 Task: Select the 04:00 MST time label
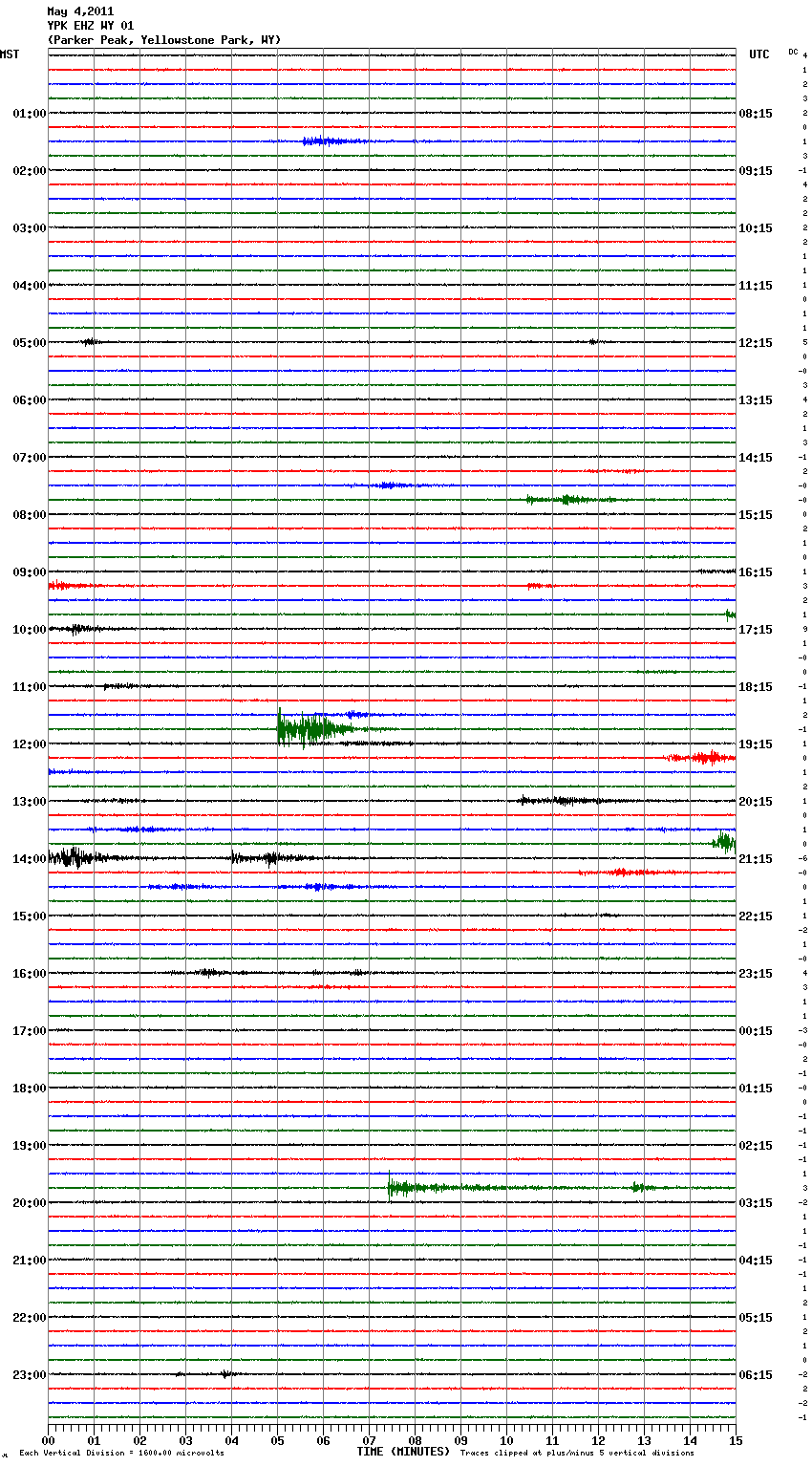coord(29,285)
